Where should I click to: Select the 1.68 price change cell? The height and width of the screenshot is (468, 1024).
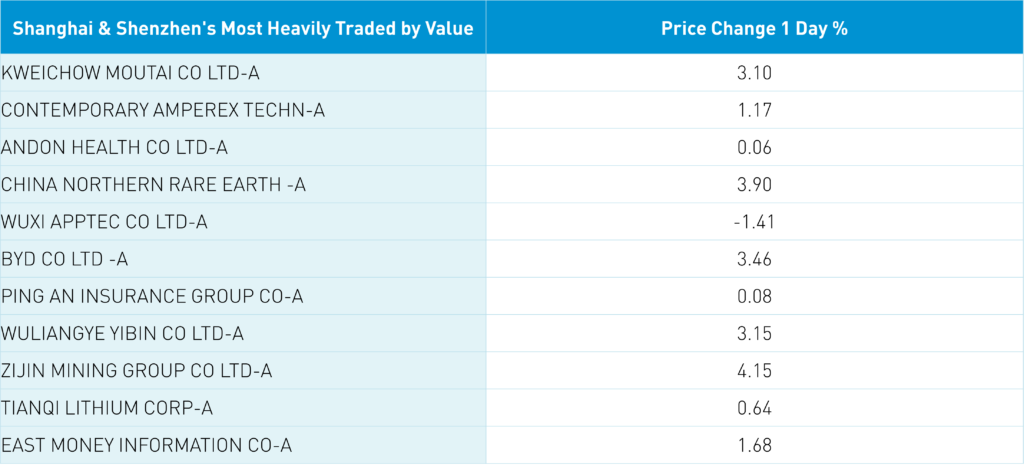coord(754,445)
